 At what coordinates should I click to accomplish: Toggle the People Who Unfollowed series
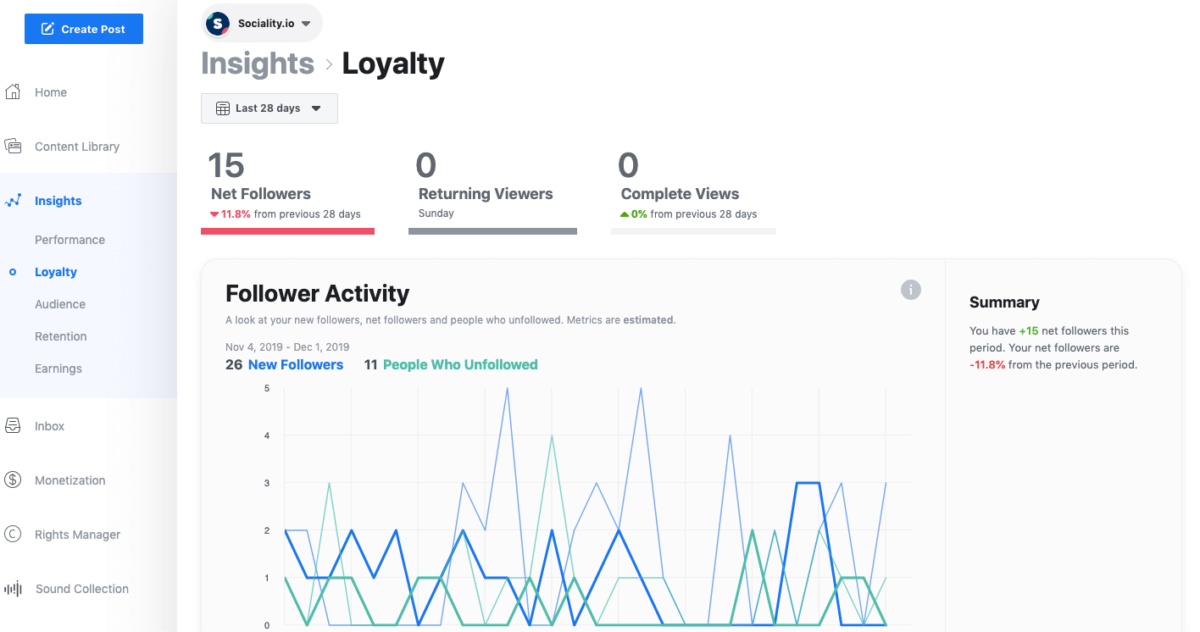coord(459,365)
